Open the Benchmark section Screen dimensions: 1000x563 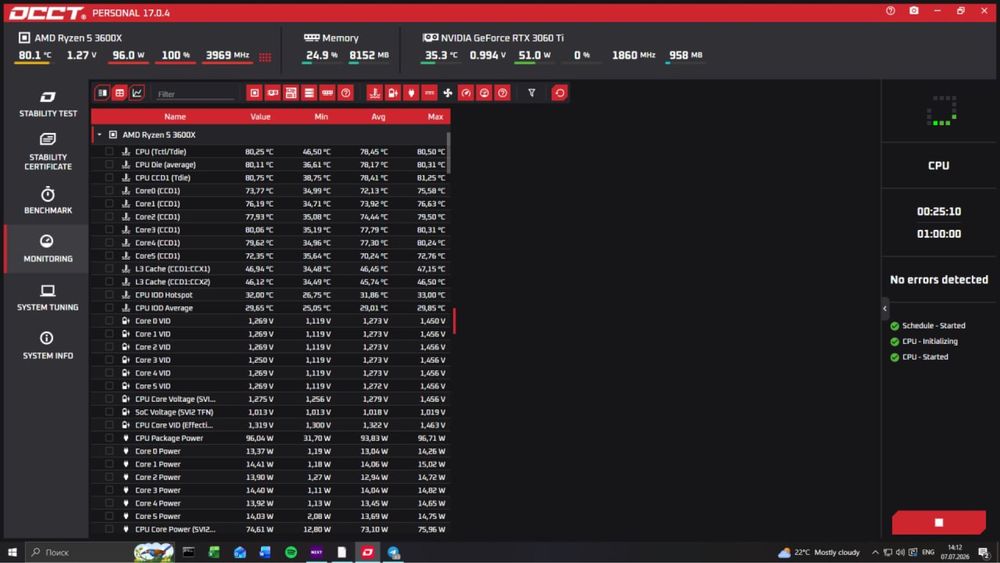click(x=48, y=200)
